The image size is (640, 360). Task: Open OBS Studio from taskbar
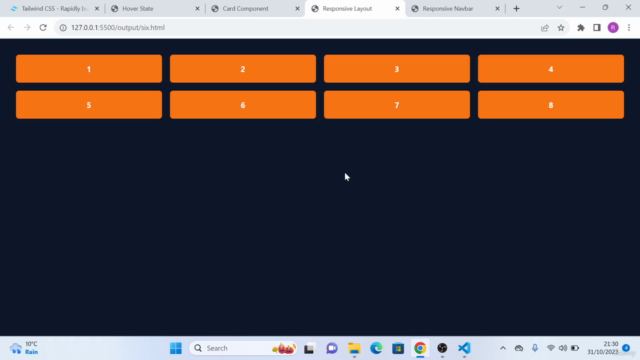(x=442, y=348)
